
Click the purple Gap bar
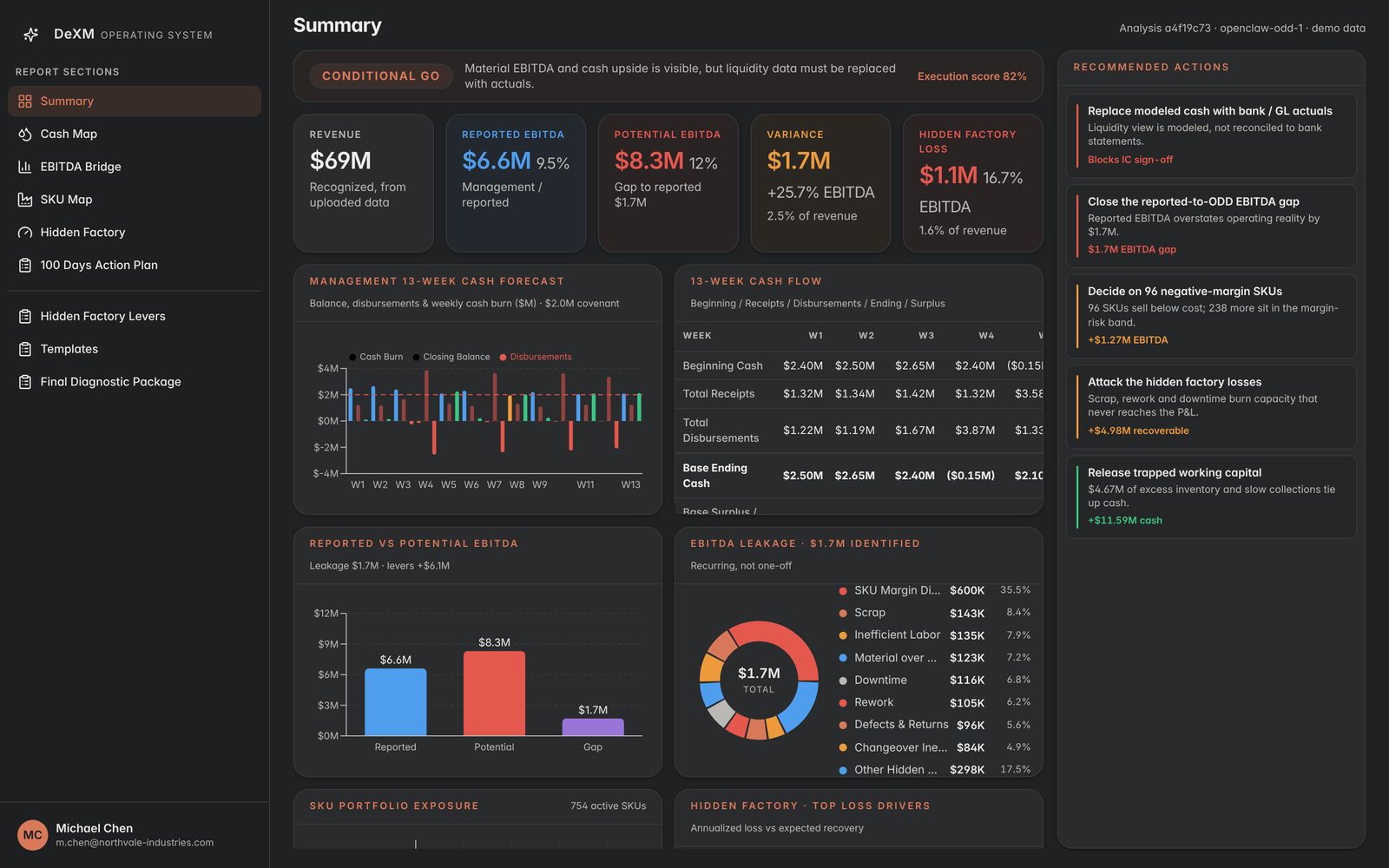click(593, 727)
